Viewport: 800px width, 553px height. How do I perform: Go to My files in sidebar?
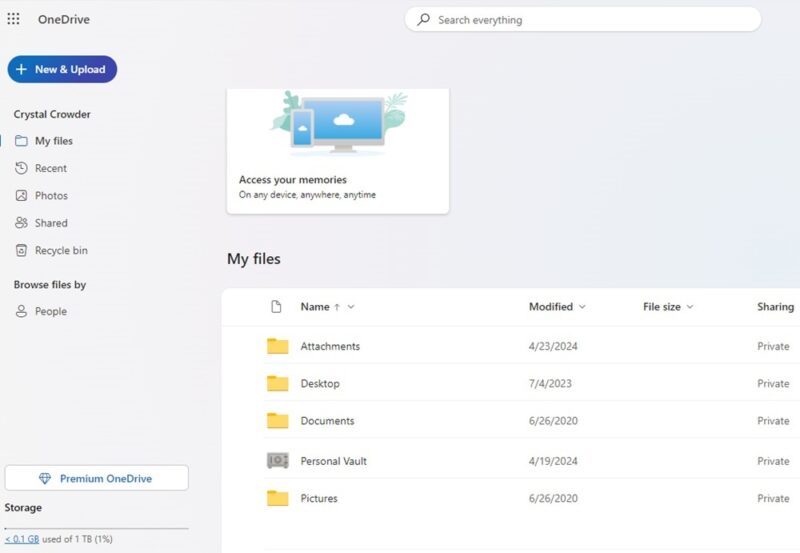coord(54,141)
